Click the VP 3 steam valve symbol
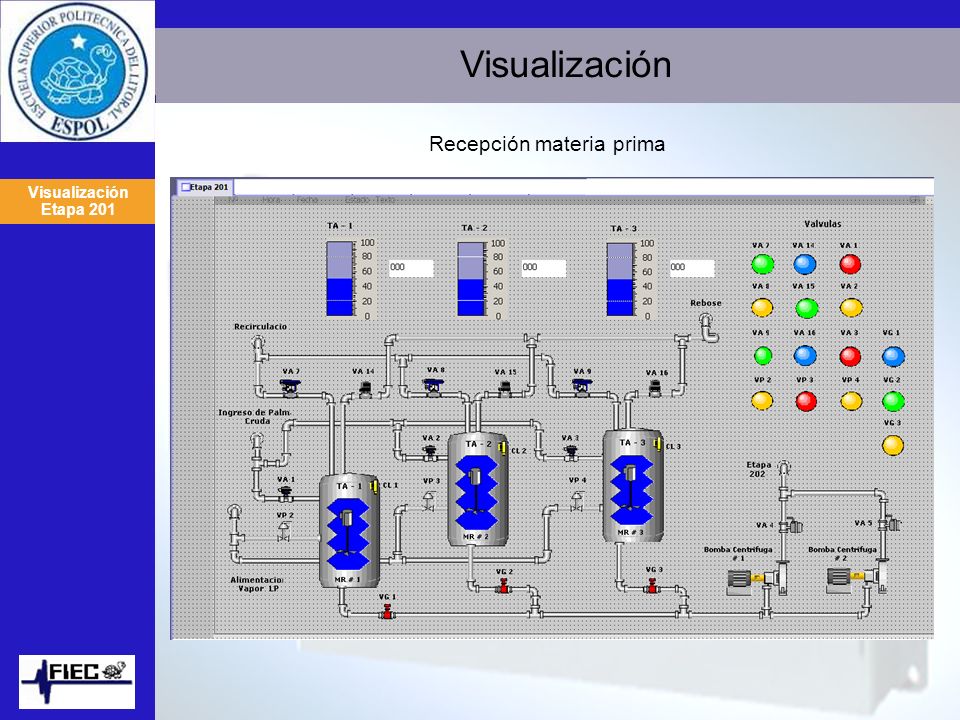 429,502
